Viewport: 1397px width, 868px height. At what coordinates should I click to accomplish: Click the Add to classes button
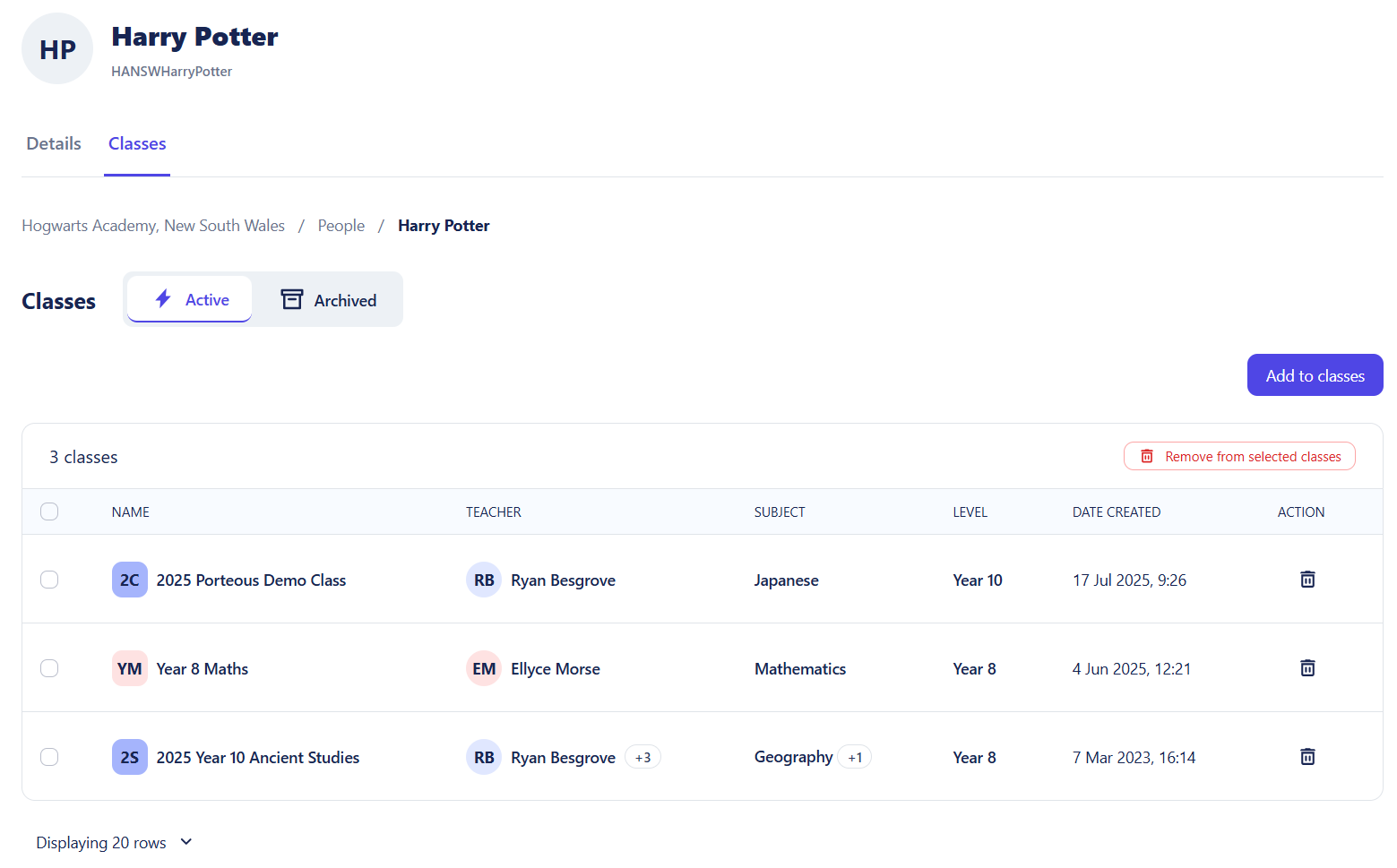point(1315,375)
